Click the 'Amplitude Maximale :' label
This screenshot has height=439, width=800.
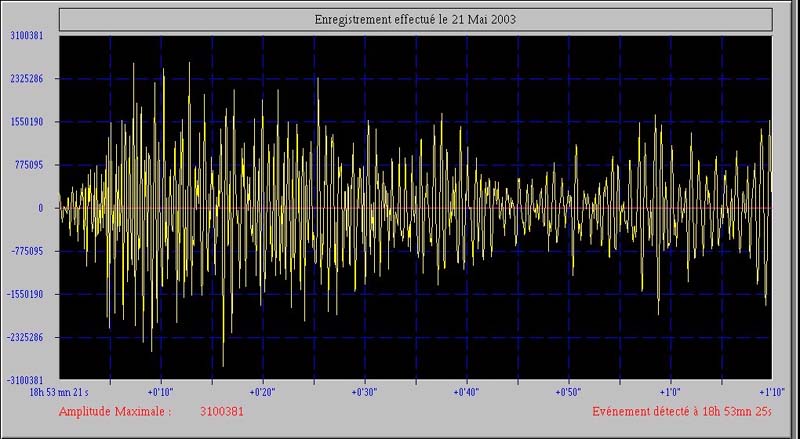(x=115, y=411)
